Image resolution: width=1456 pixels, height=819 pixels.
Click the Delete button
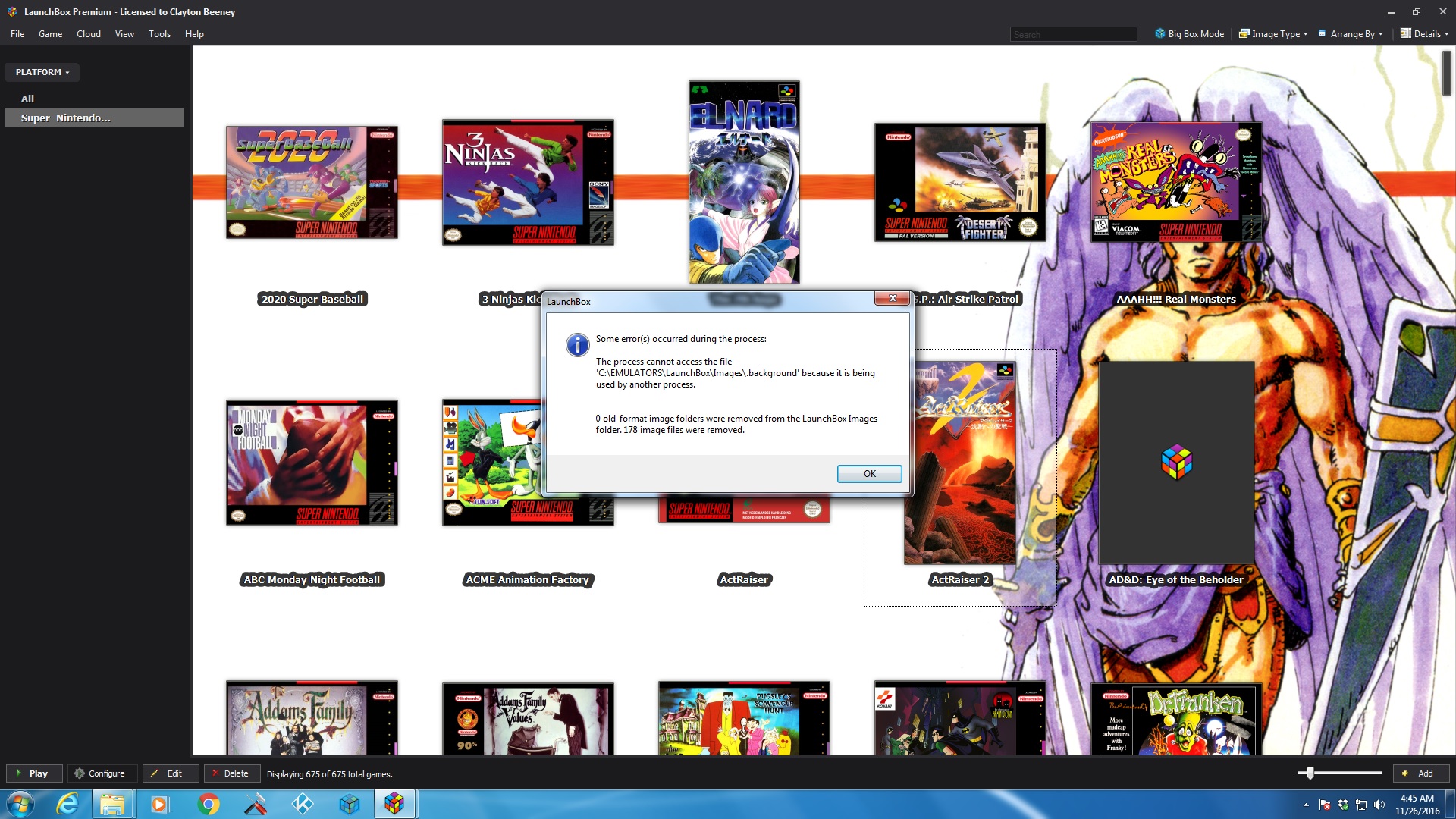coord(231,773)
